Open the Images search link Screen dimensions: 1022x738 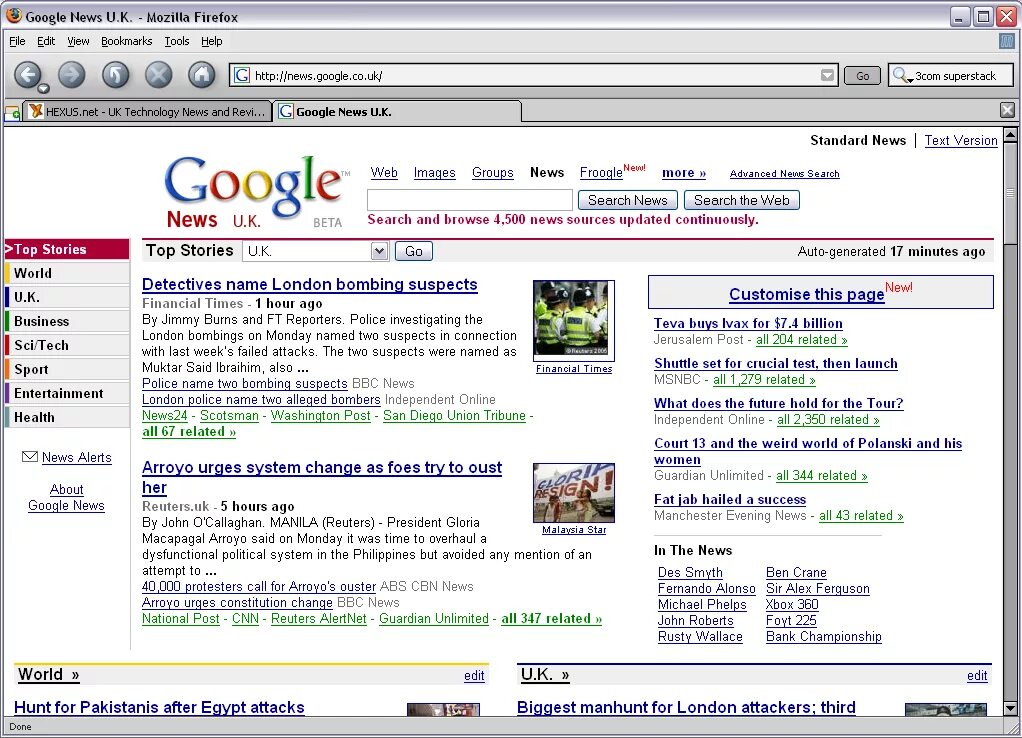[x=434, y=173]
